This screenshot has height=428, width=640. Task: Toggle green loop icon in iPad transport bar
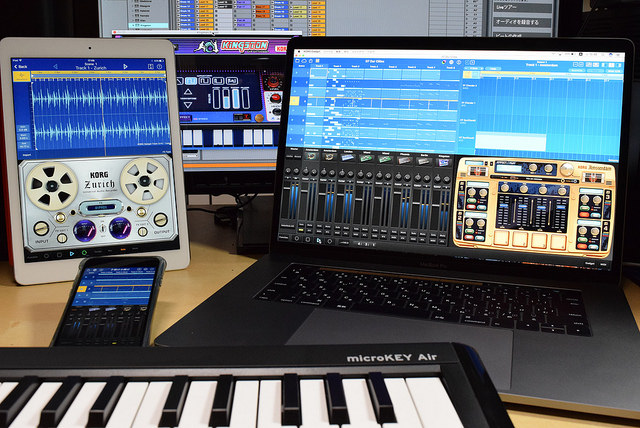(x=84, y=253)
